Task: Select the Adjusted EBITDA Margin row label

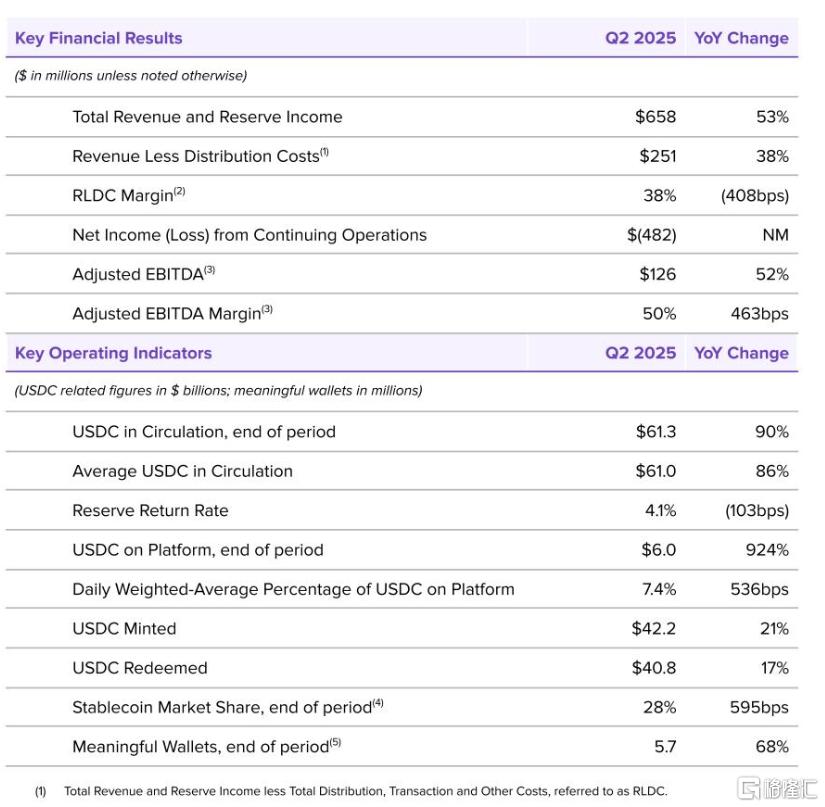Action: (173, 314)
